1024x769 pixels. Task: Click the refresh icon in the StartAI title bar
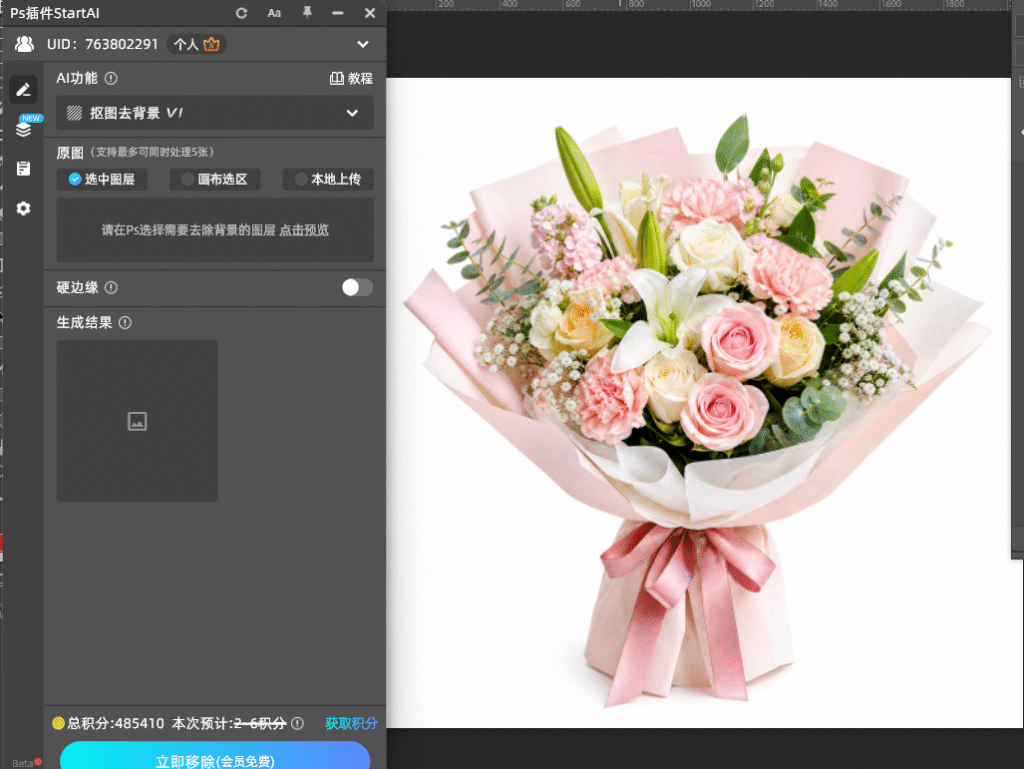(x=242, y=13)
